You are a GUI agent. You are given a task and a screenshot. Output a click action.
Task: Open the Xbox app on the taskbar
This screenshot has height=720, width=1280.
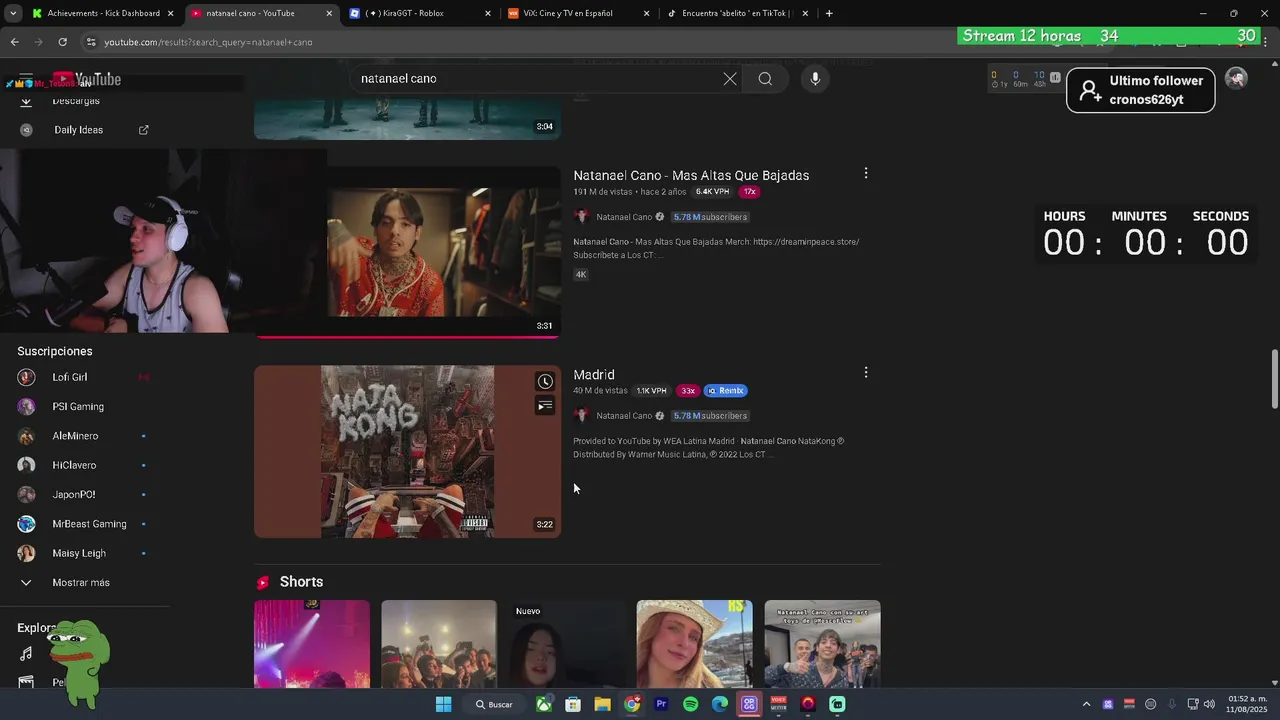tap(543, 704)
